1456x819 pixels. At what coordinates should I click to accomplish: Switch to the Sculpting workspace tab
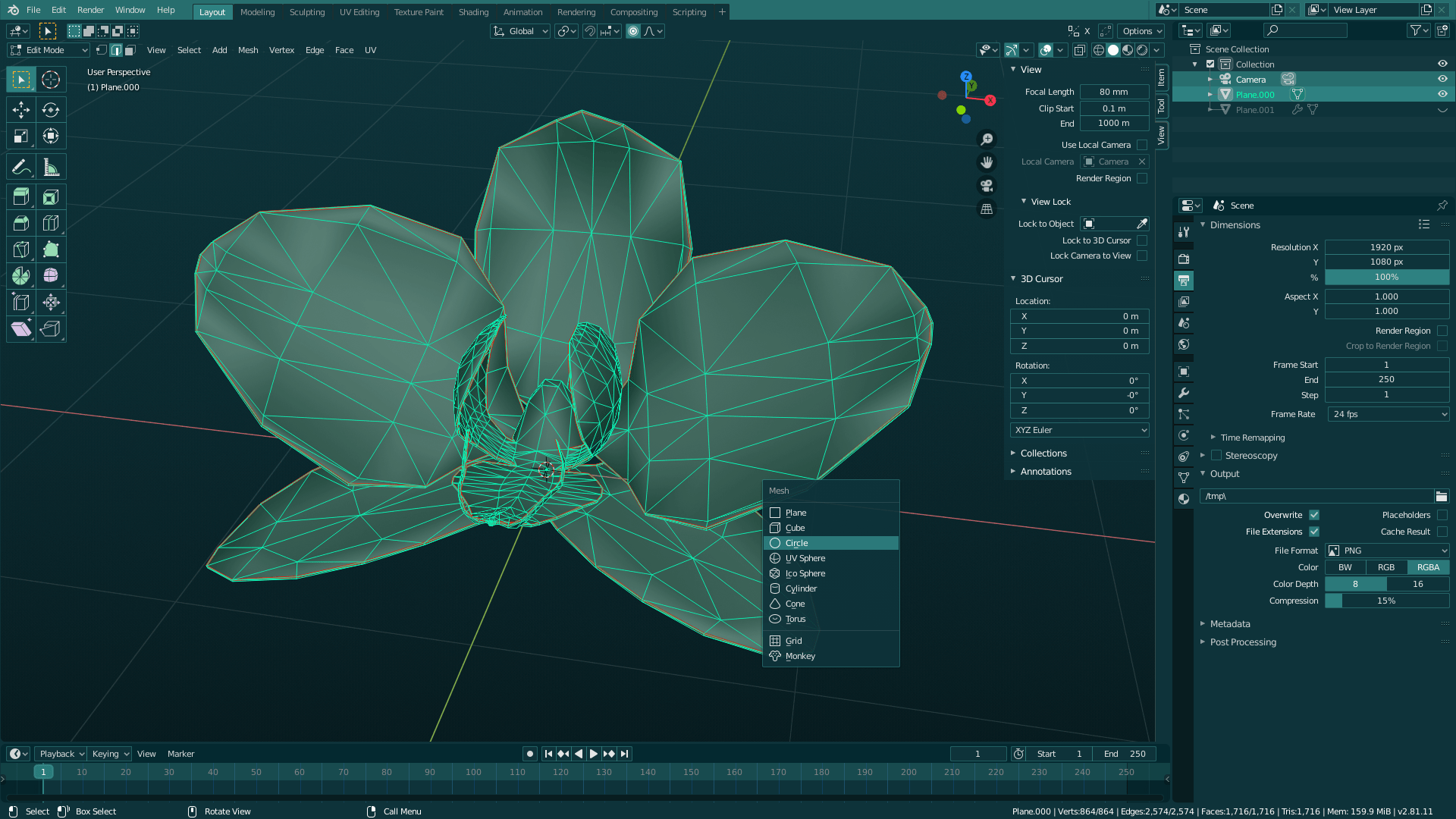tap(307, 11)
